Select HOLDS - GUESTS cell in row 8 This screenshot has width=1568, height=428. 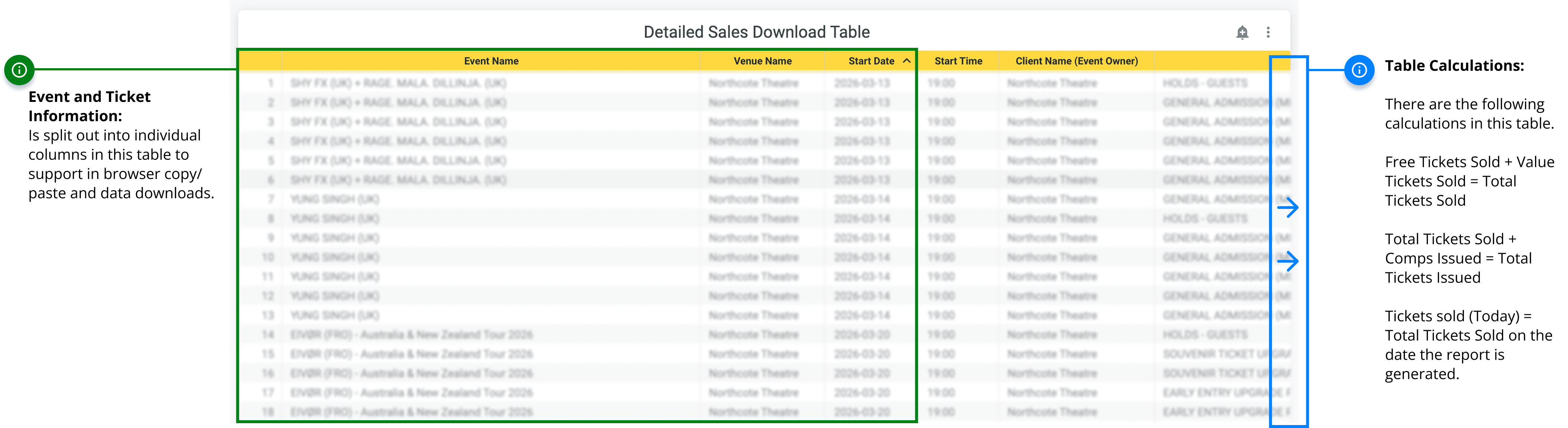(1204, 219)
